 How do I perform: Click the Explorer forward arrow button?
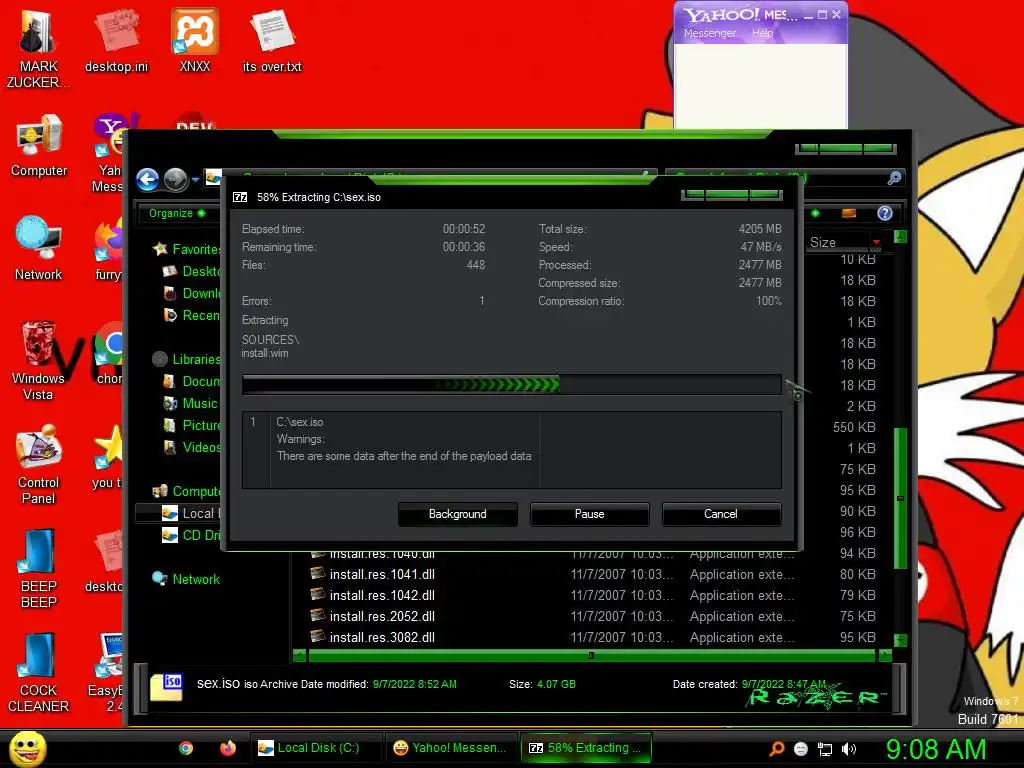(x=175, y=180)
